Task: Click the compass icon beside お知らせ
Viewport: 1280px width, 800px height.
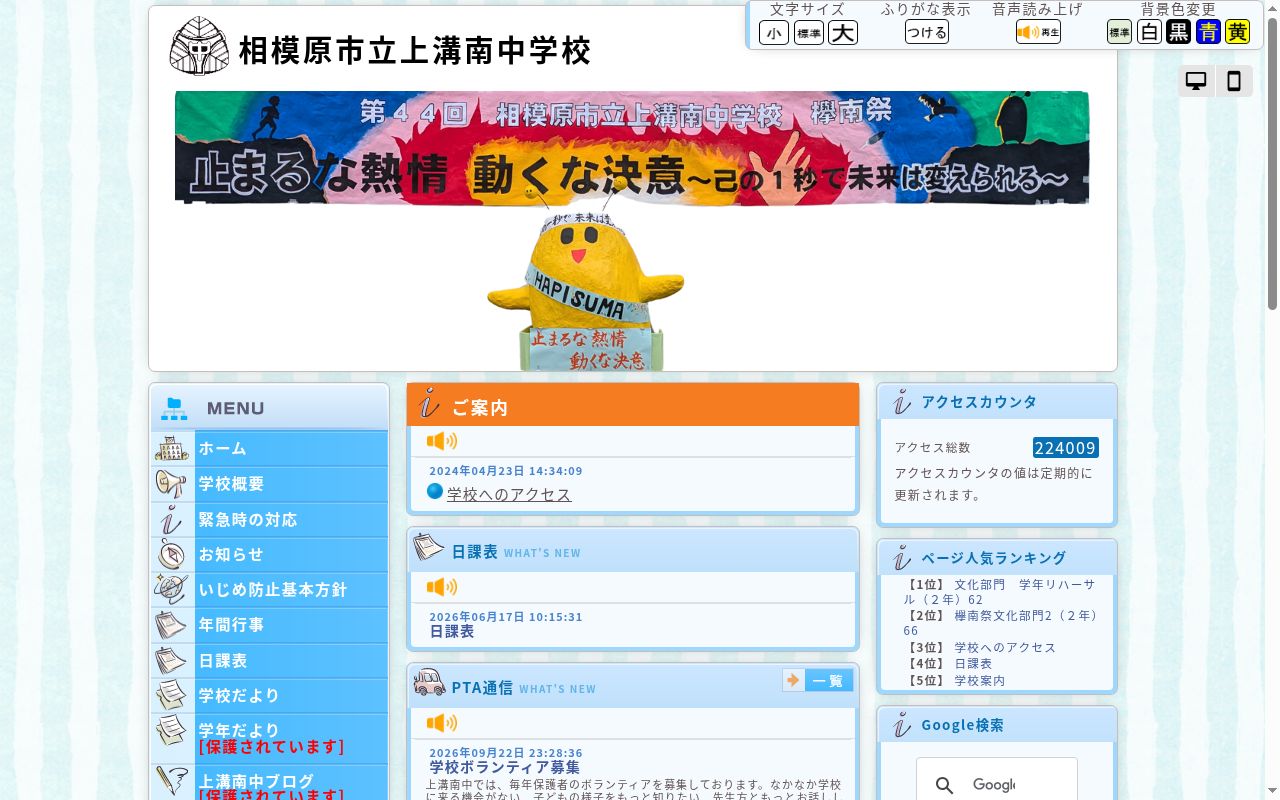Action: pos(172,554)
